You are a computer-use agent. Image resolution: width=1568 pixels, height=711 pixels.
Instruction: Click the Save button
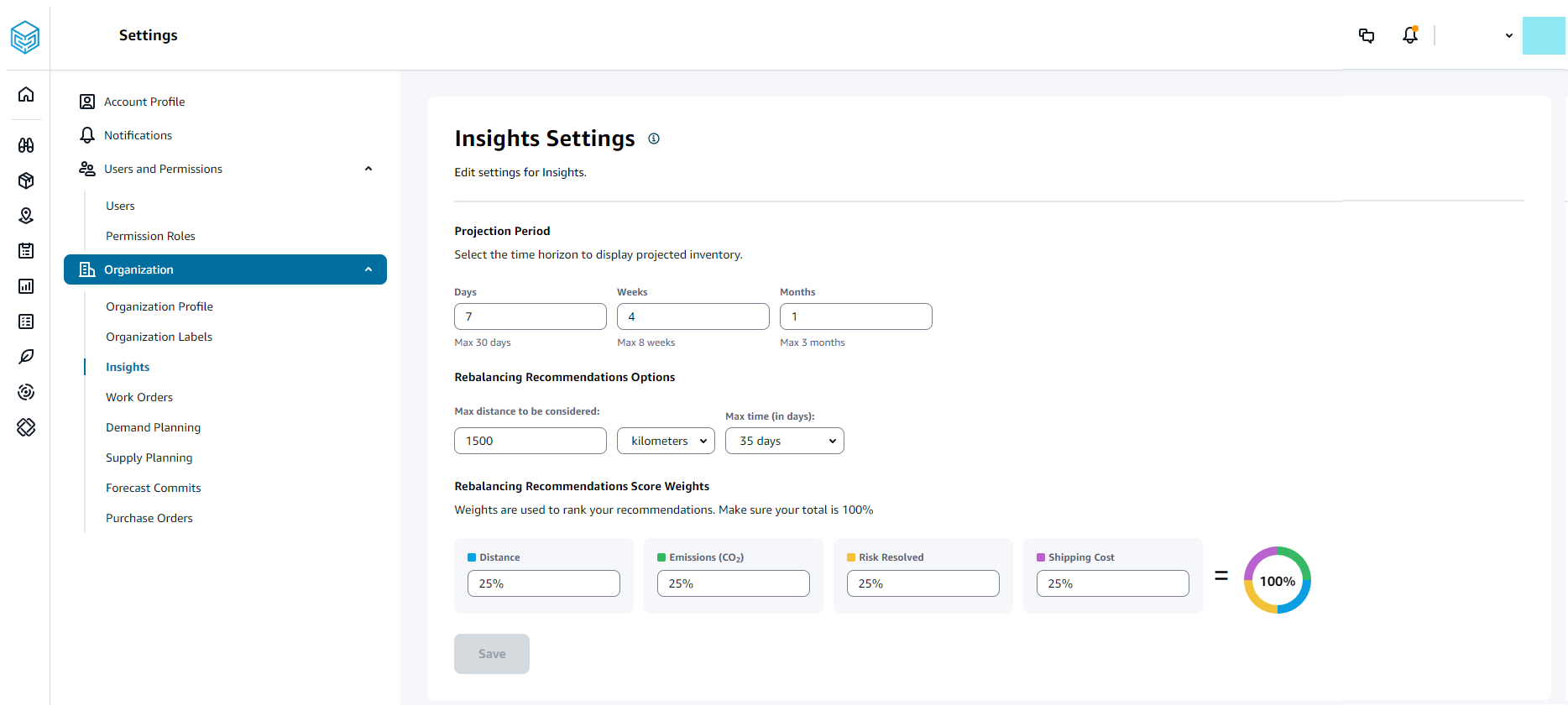click(x=492, y=654)
